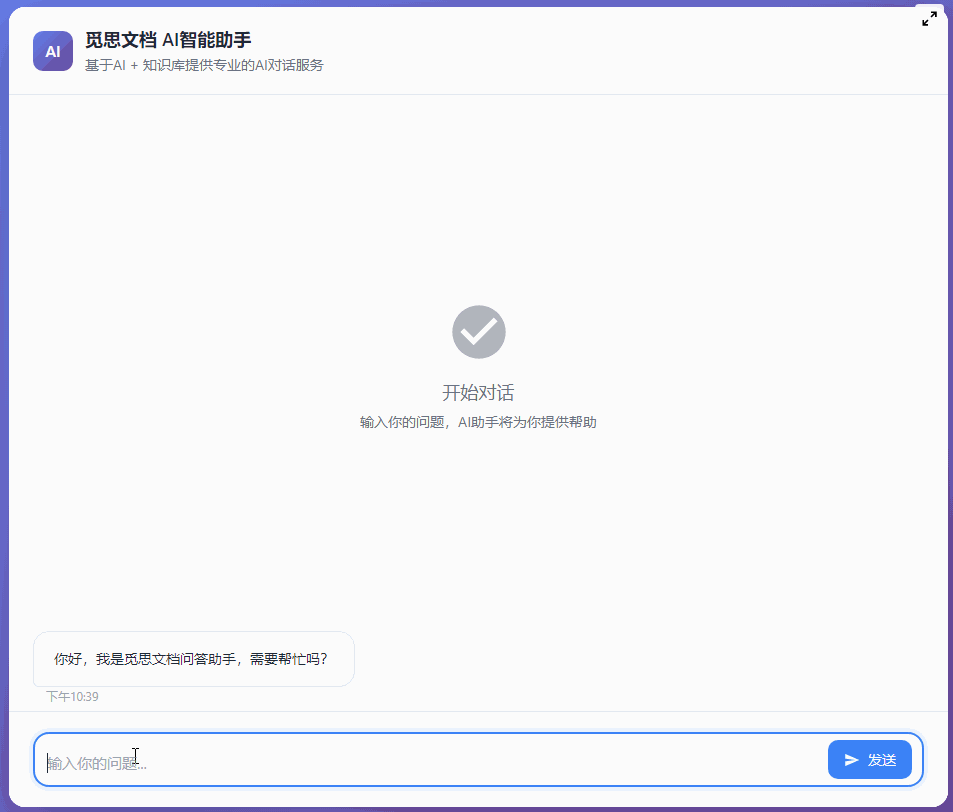Image resolution: width=953 pixels, height=812 pixels.
Task: Click the paper plane send icon
Action: [852, 760]
